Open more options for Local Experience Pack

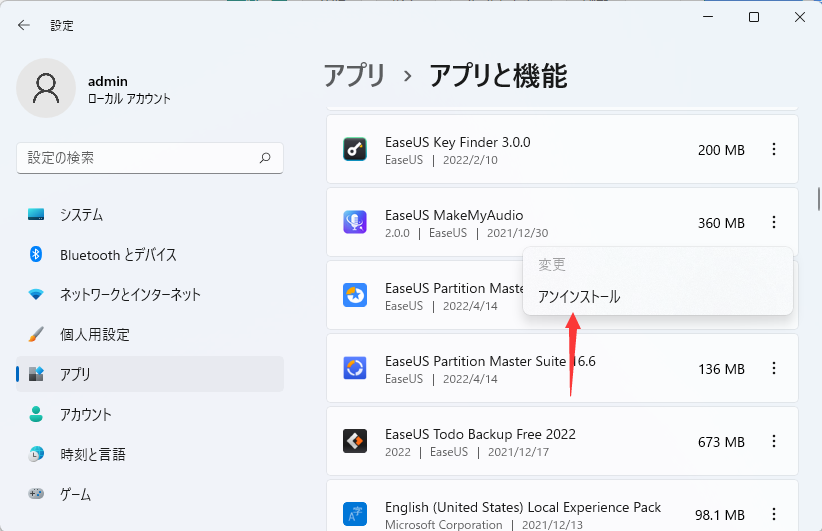[x=774, y=514]
